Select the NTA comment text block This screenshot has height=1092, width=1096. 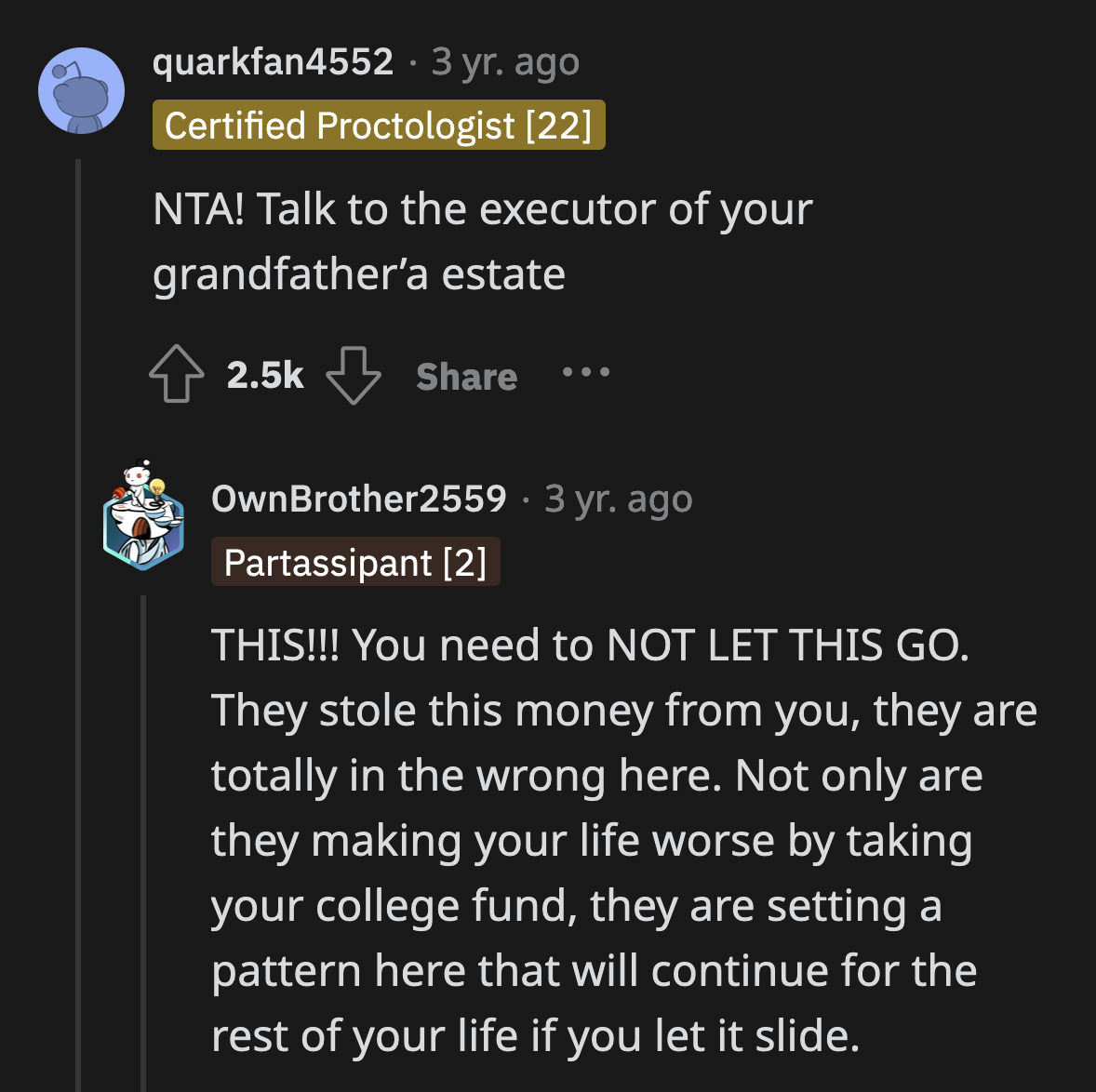(484, 240)
